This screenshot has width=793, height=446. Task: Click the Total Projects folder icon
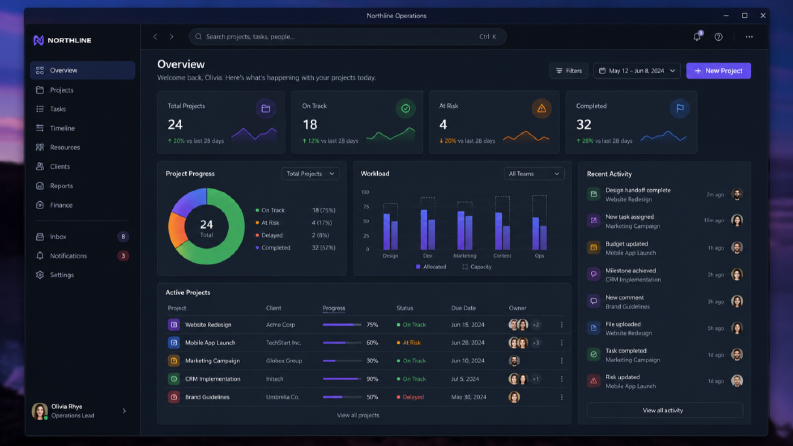pos(266,108)
